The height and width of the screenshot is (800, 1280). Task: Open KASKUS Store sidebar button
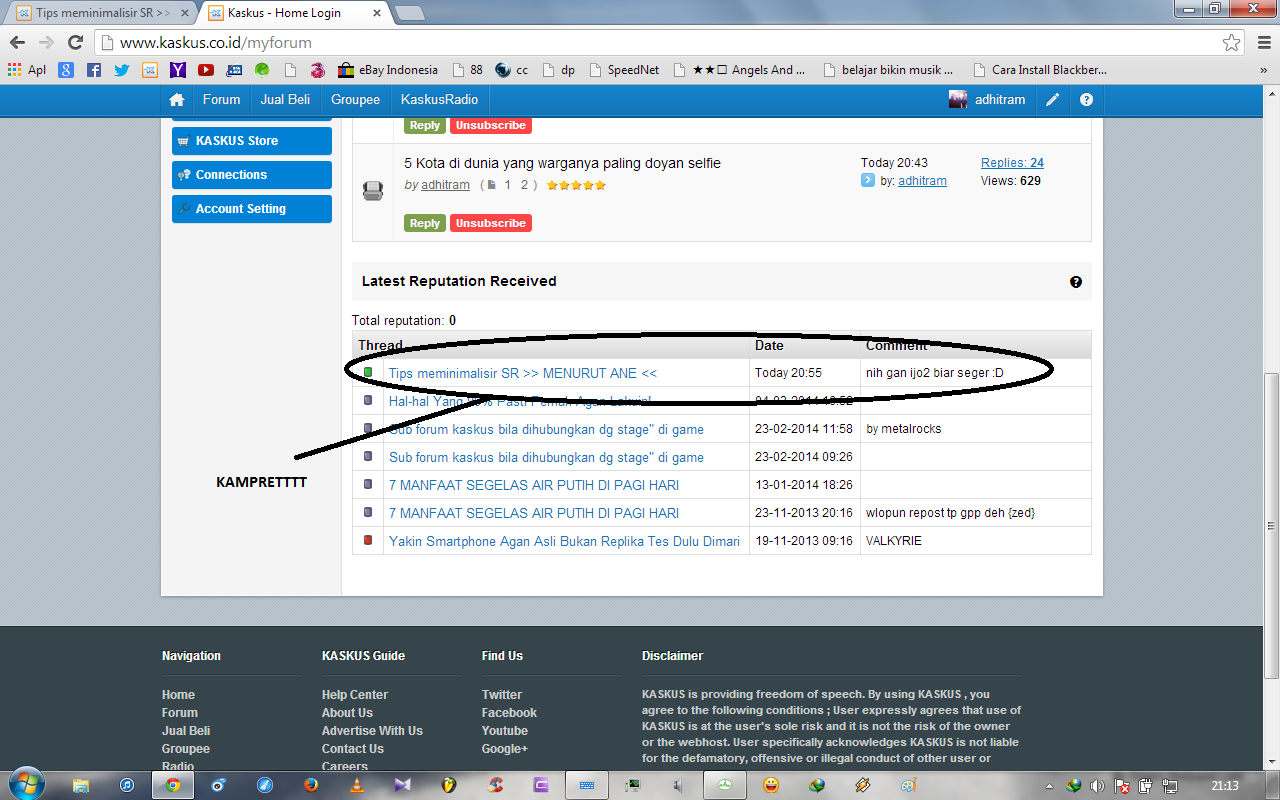point(252,141)
